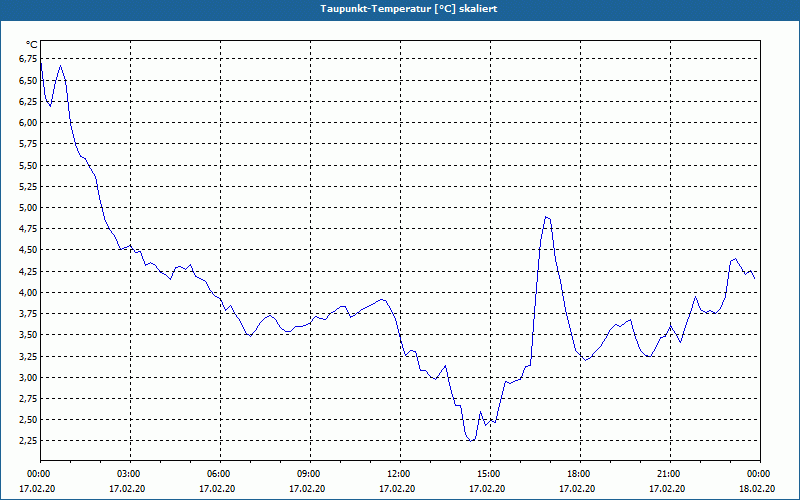Viewport: 800px width, 500px height.
Task: Pick the 2,75 y-axis label
Action: point(30,399)
